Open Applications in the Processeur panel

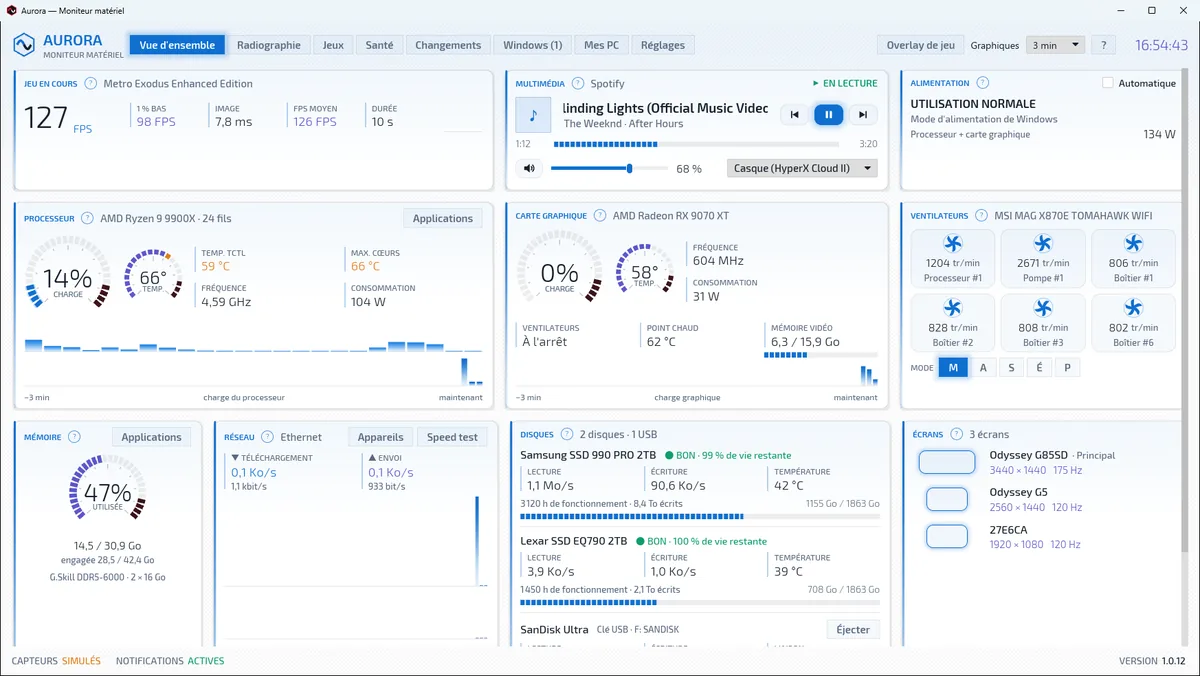click(443, 218)
